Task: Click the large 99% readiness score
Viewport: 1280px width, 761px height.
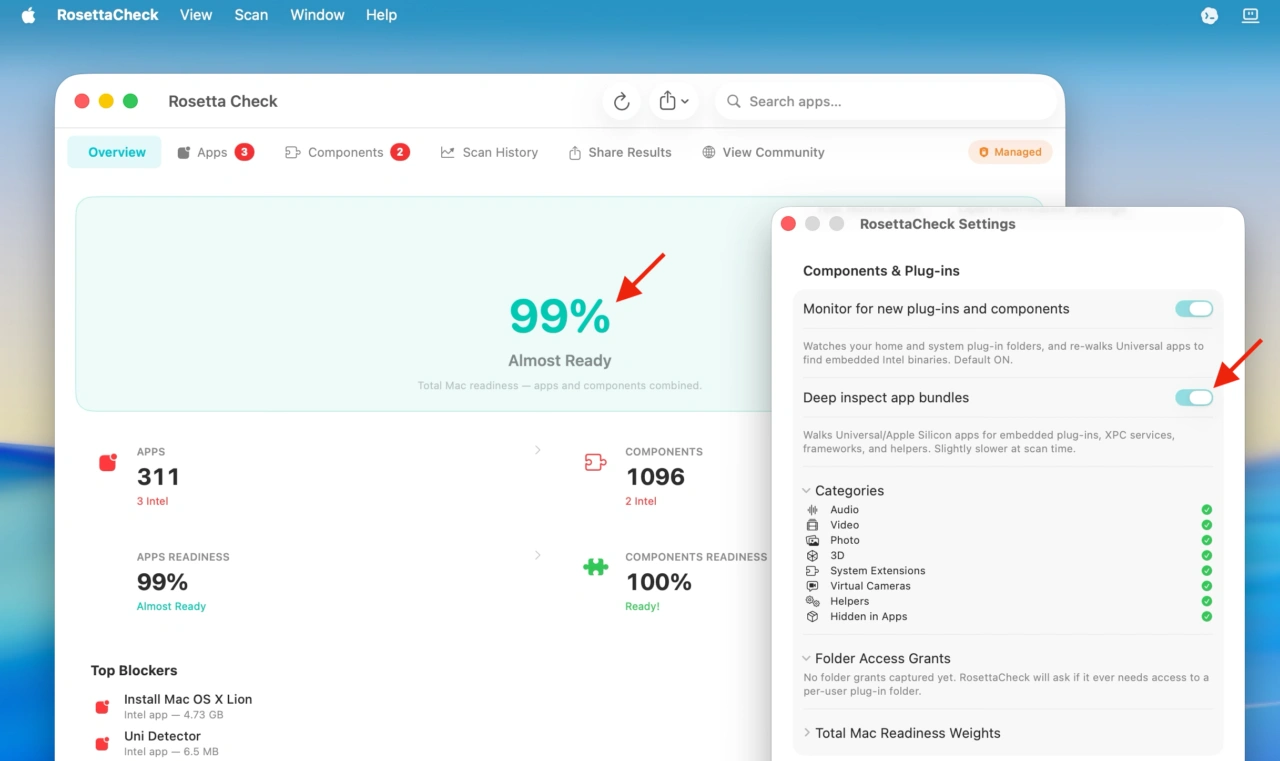Action: click(x=560, y=316)
